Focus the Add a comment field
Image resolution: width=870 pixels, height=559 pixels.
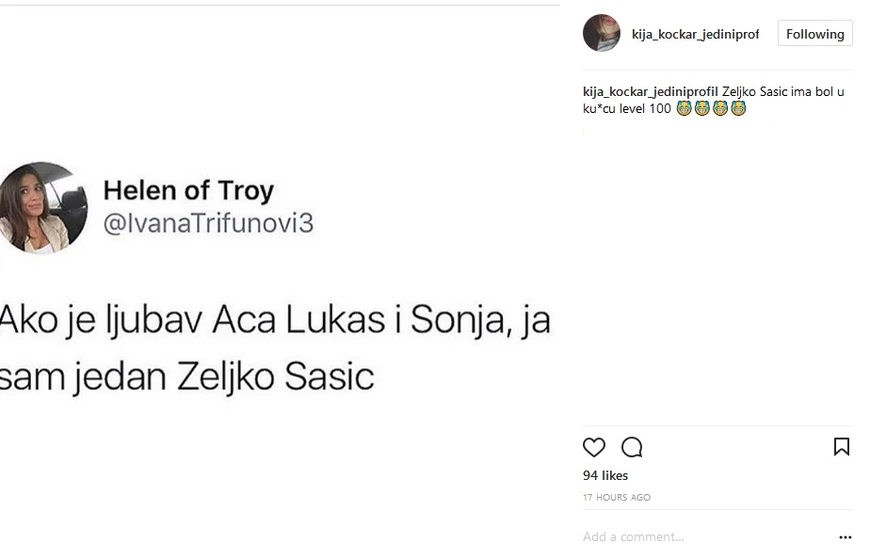(x=700, y=537)
